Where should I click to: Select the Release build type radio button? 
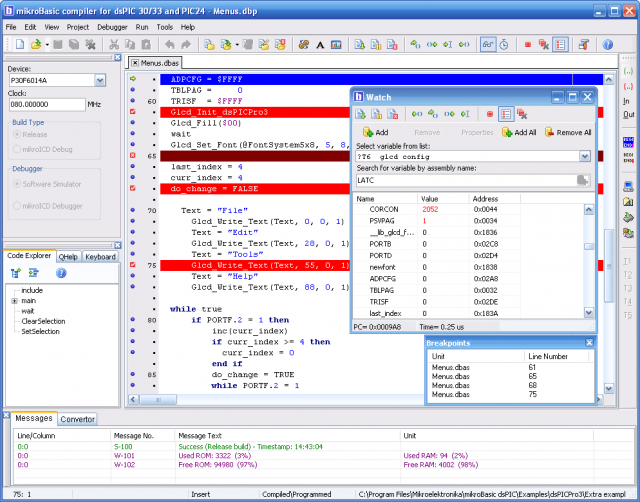[x=17, y=134]
